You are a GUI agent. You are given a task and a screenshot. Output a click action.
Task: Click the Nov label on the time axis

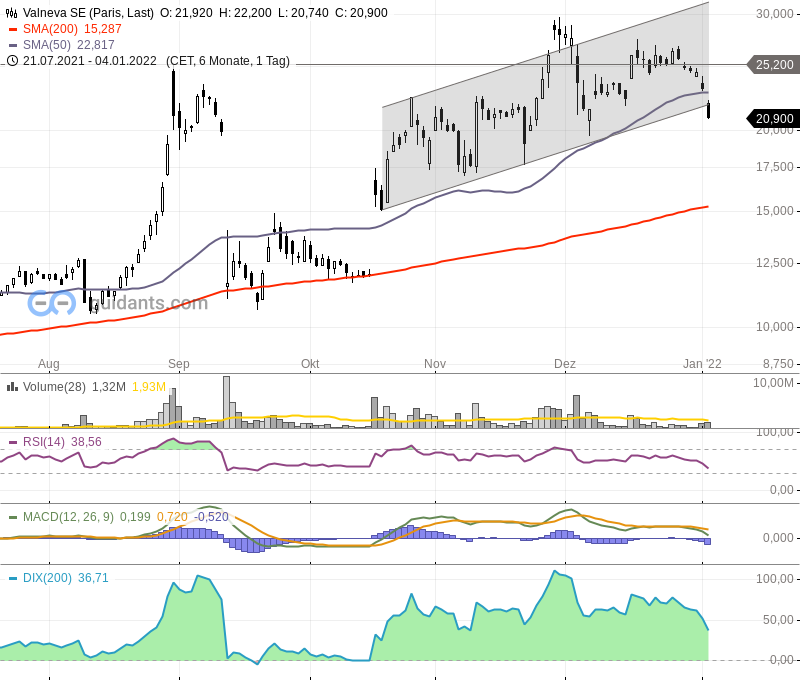coord(435,364)
